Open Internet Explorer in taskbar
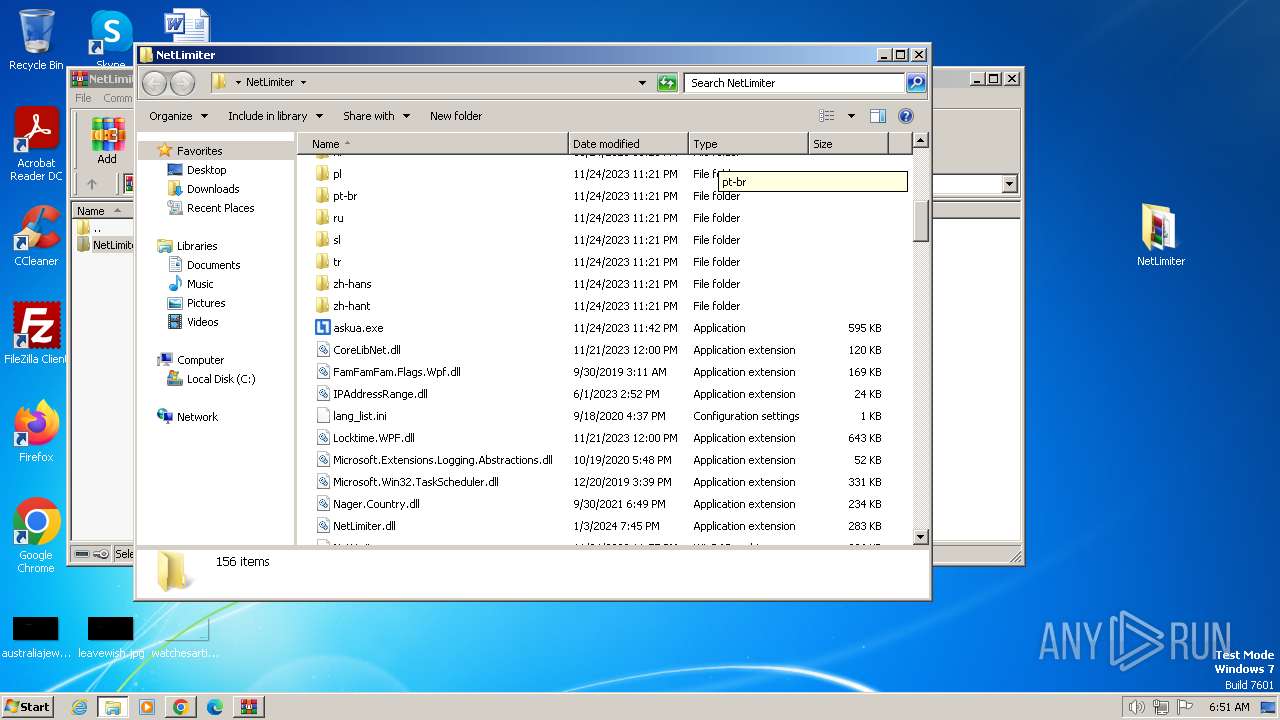Image resolution: width=1280 pixels, height=720 pixels. [x=79, y=707]
